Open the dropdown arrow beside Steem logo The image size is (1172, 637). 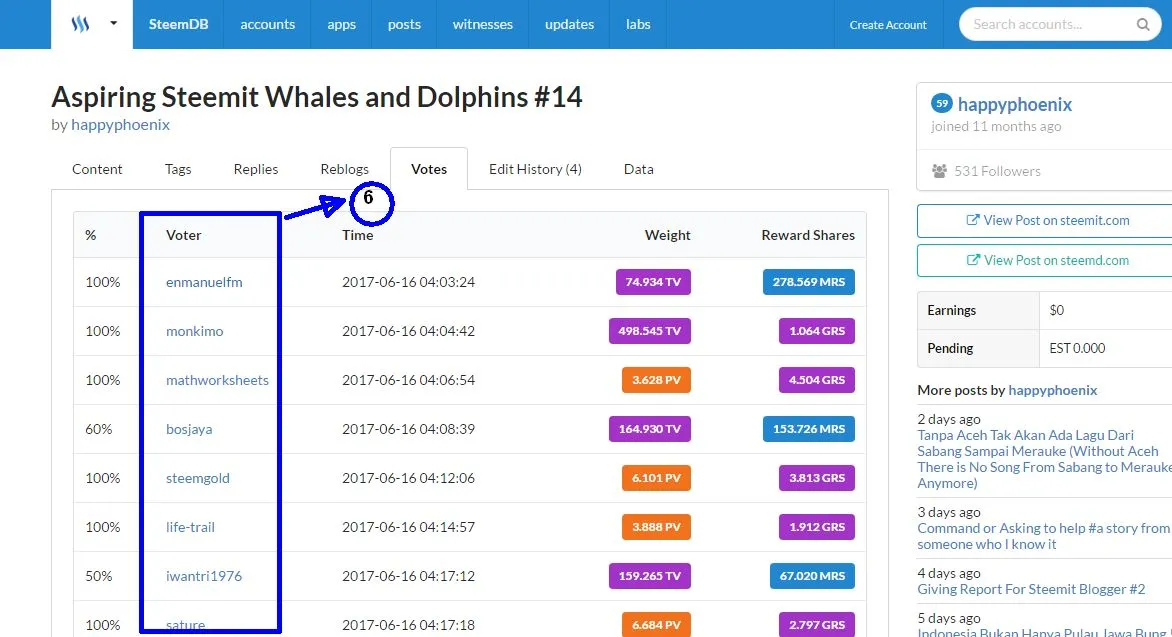pos(114,23)
